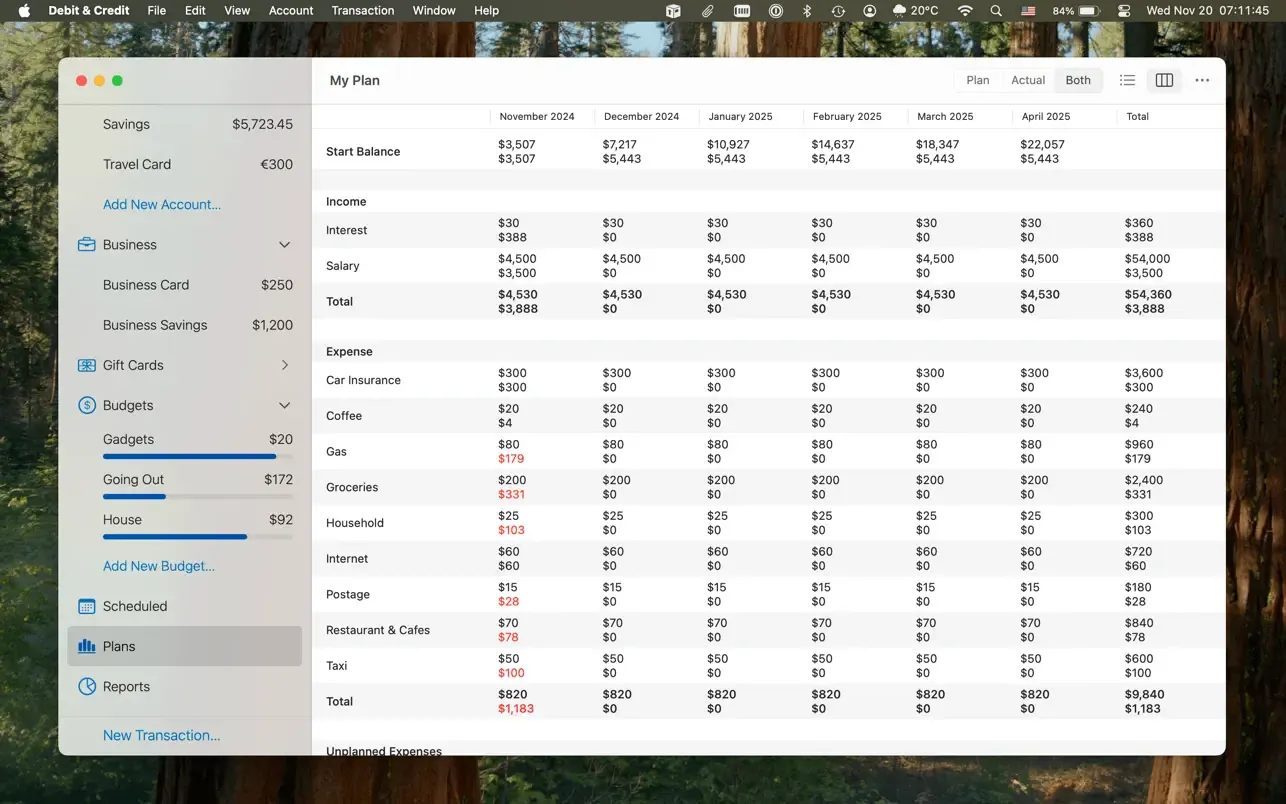Click the Business briefcase icon
This screenshot has height=804, width=1286.
(87, 245)
